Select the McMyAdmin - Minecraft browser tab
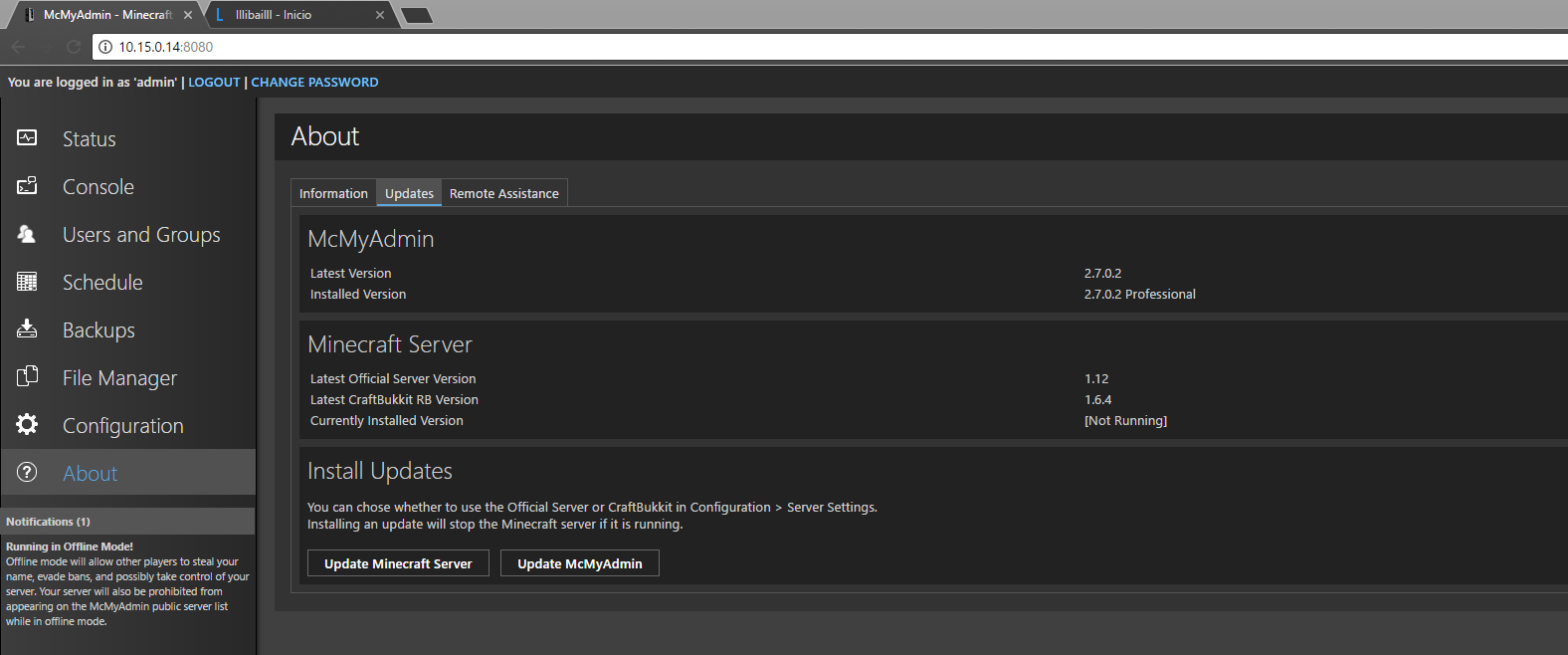The height and width of the screenshot is (655, 1568). point(106,15)
